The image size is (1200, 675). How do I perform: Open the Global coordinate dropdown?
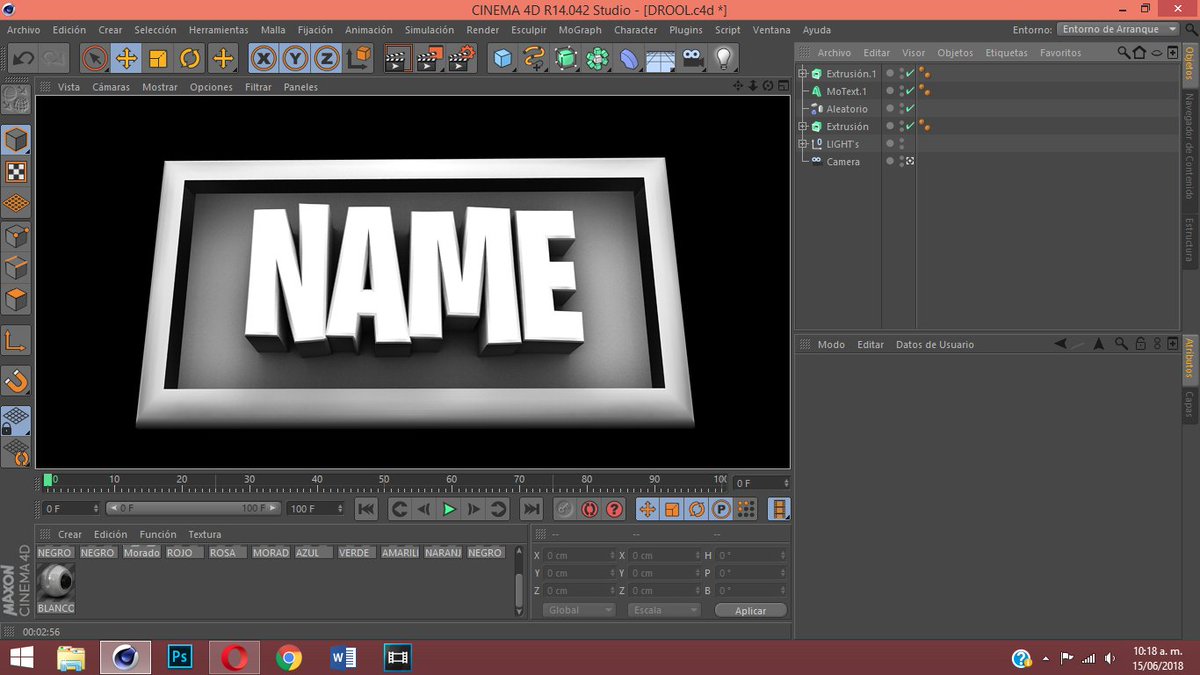tap(579, 610)
